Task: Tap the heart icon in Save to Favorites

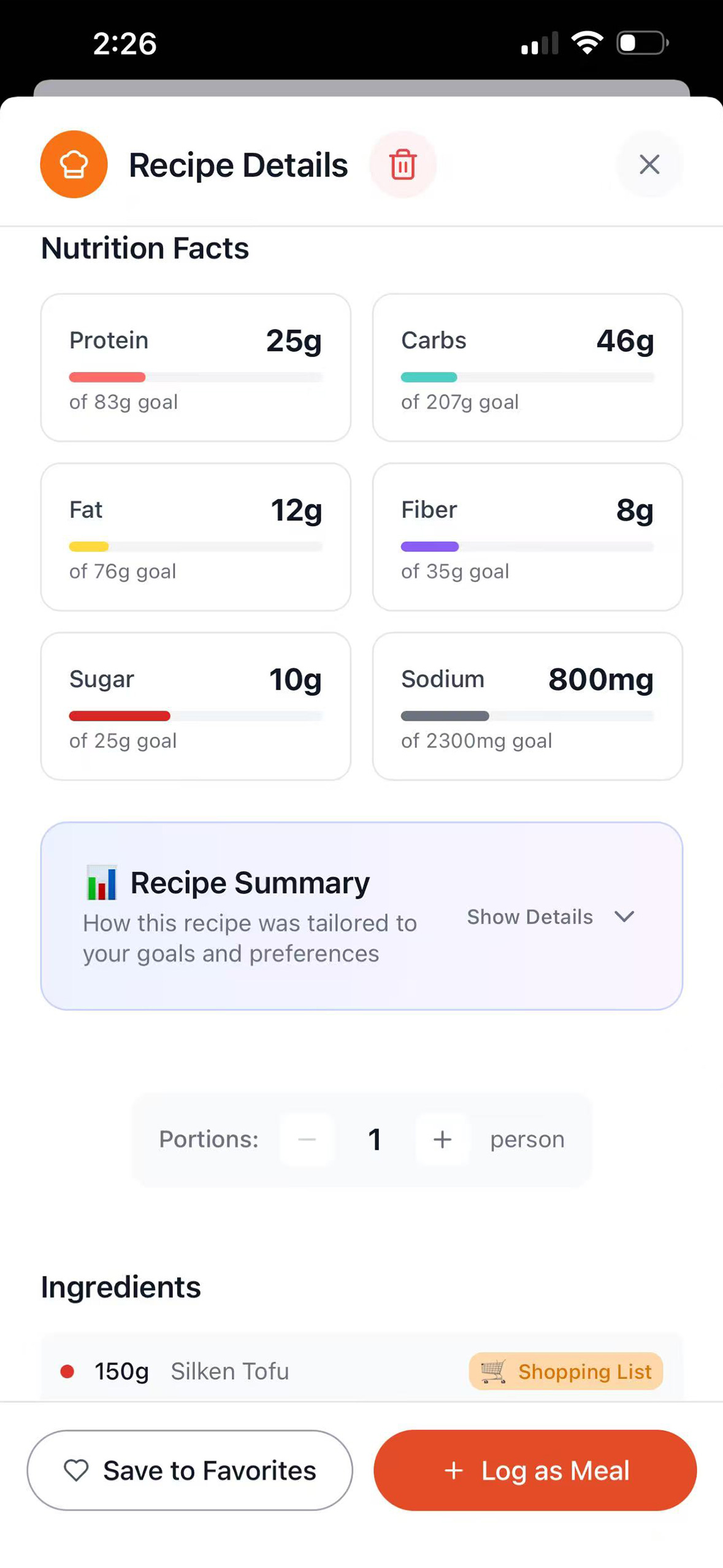Action: tap(77, 1470)
